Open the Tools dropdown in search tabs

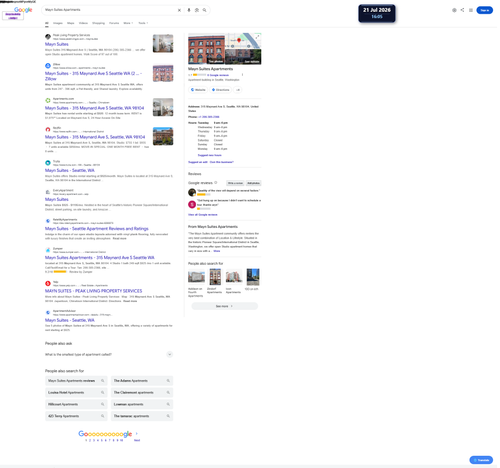[x=144, y=23]
